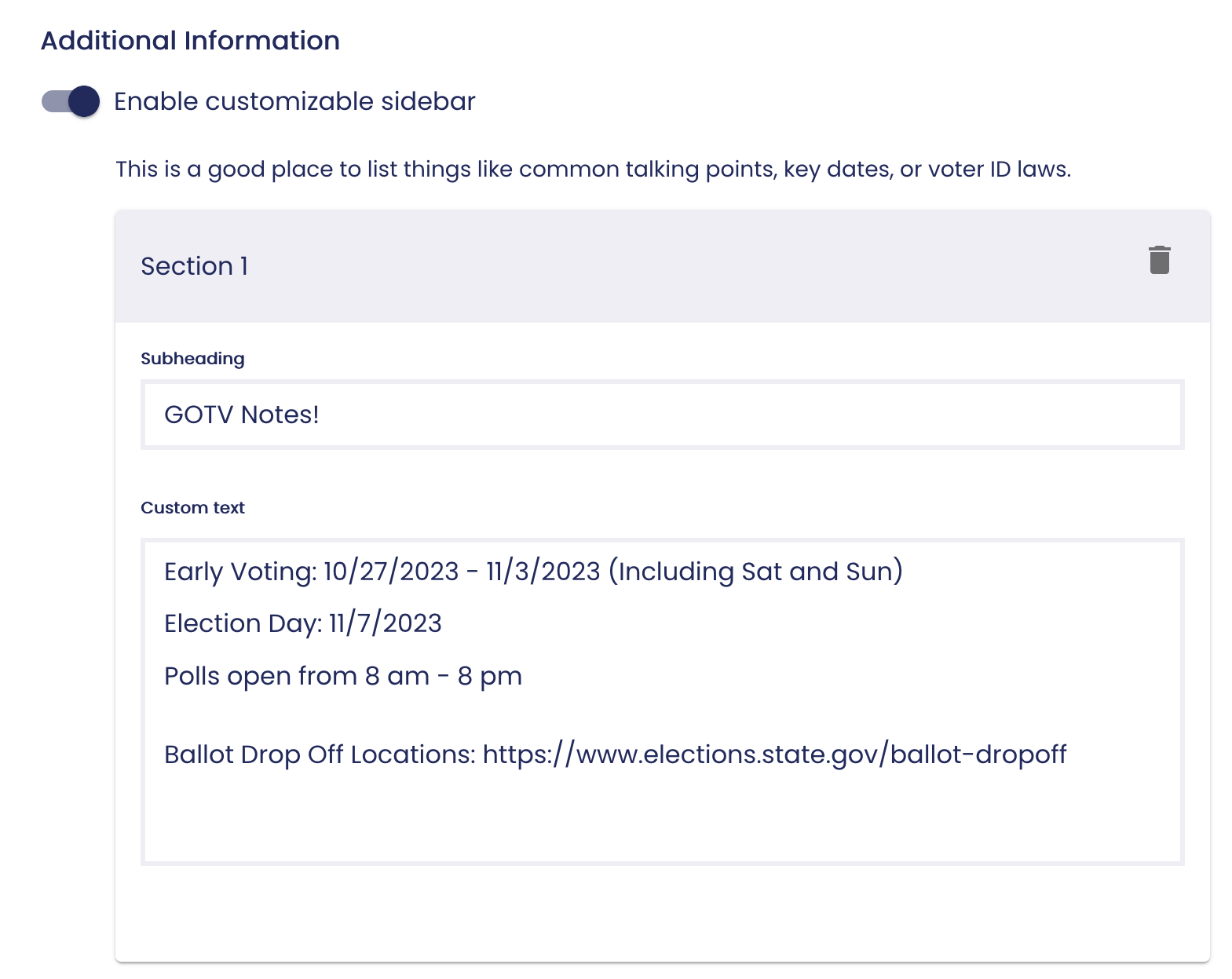This screenshot has width=1232, height=979.
Task: Place cursor in the "GOTV Notes!" text
Action: (x=241, y=415)
